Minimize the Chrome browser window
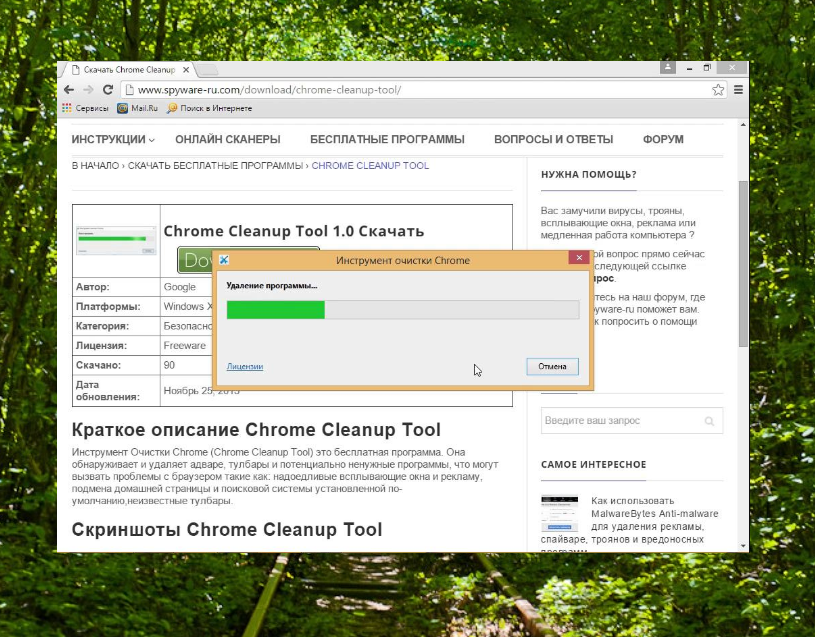815x637 pixels. tap(689, 68)
